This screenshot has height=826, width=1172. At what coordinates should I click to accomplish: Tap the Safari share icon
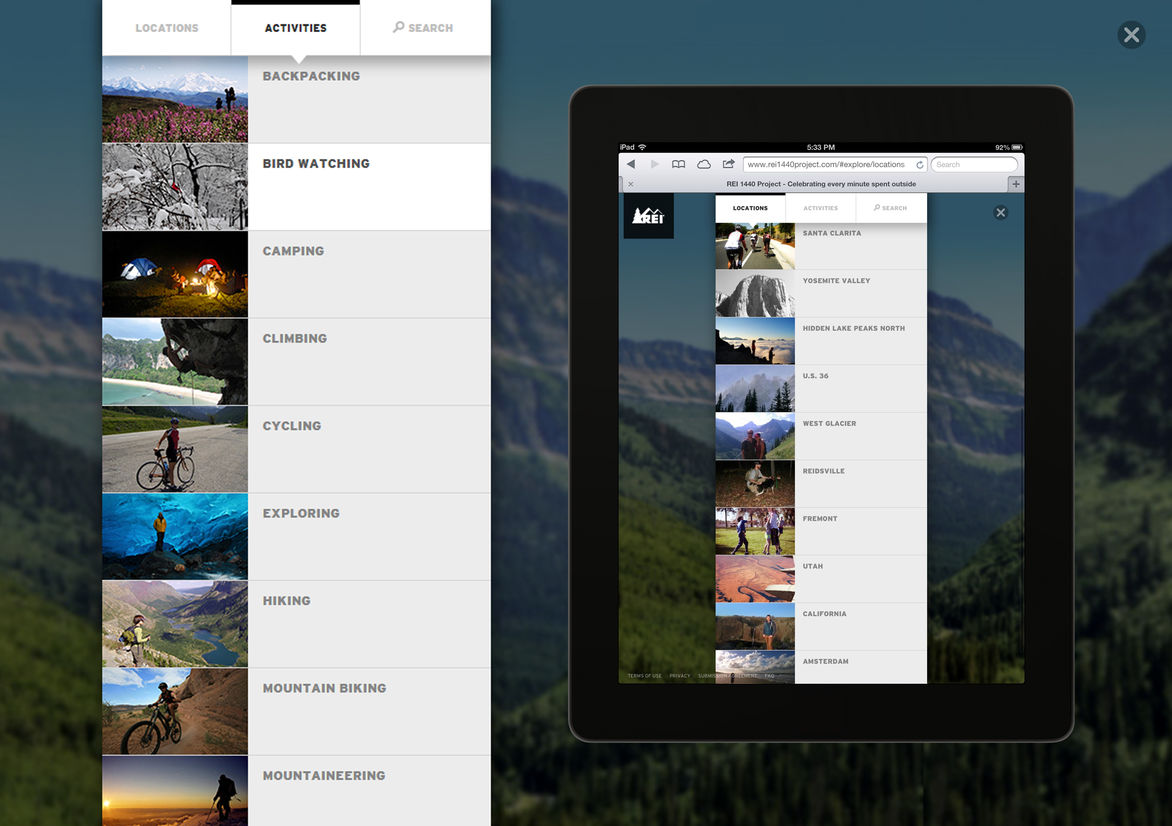click(729, 164)
